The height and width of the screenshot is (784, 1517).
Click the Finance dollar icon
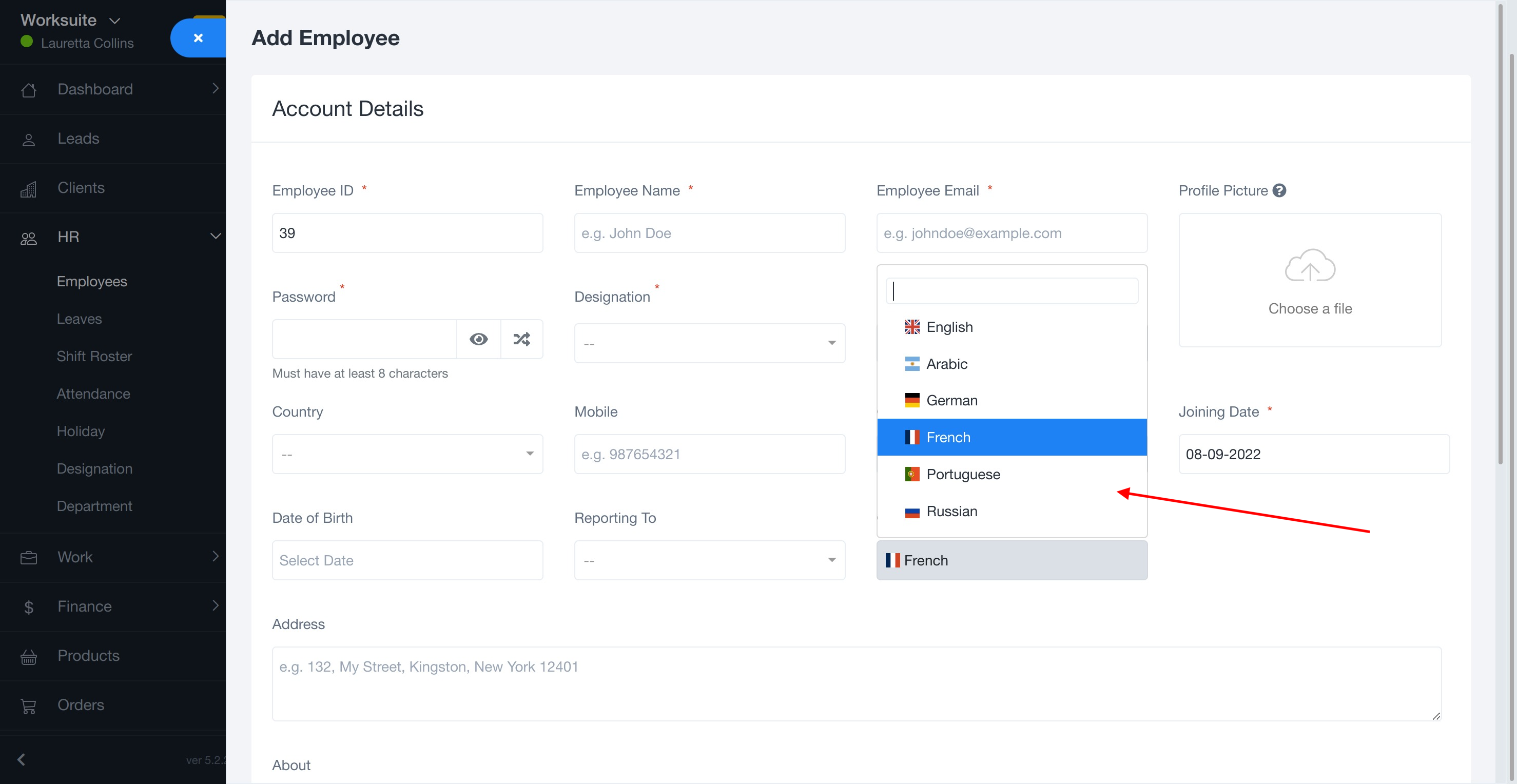[28, 607]
